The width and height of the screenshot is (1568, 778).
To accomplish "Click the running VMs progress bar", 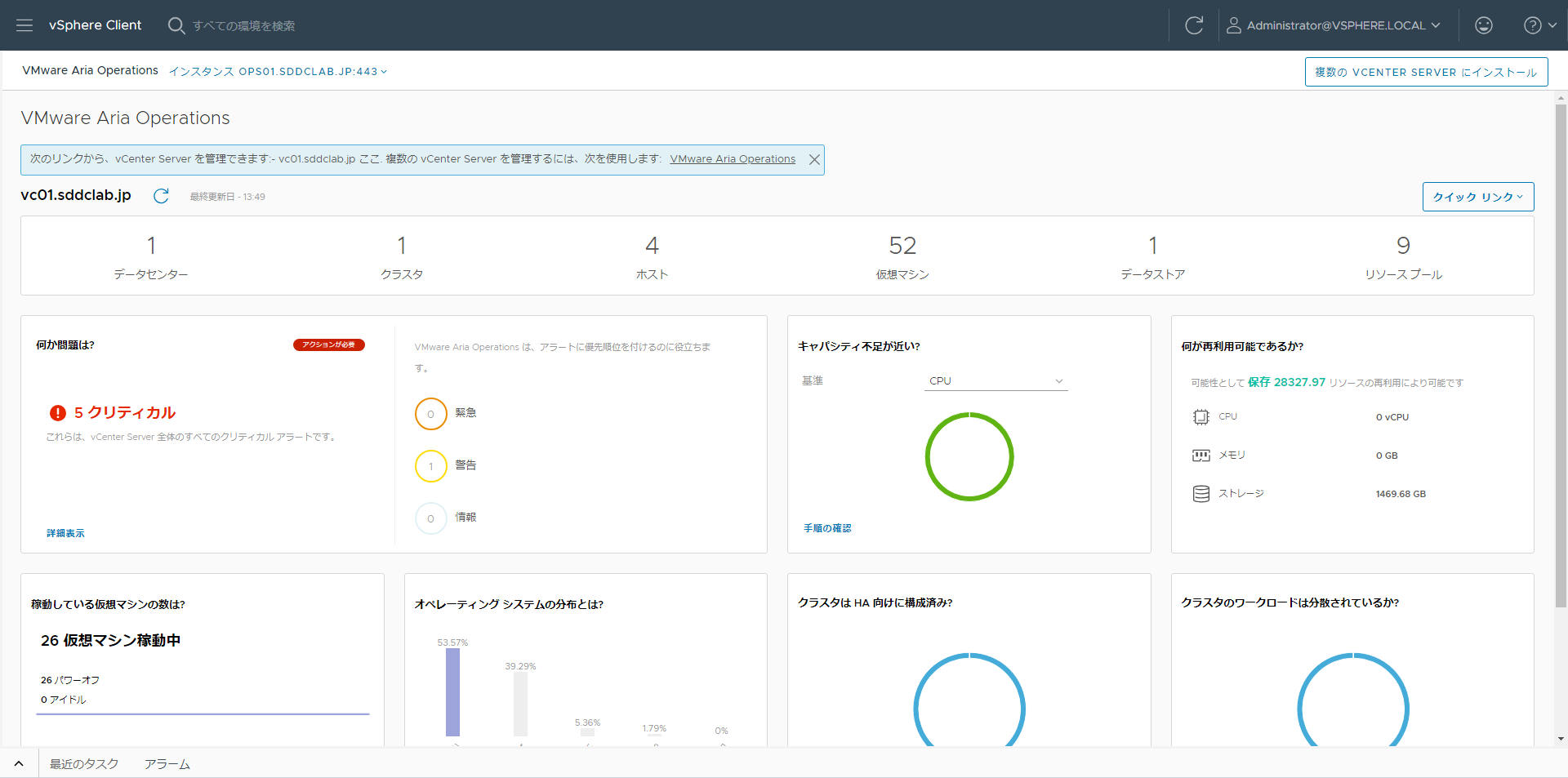I will (x=203, y=714).
